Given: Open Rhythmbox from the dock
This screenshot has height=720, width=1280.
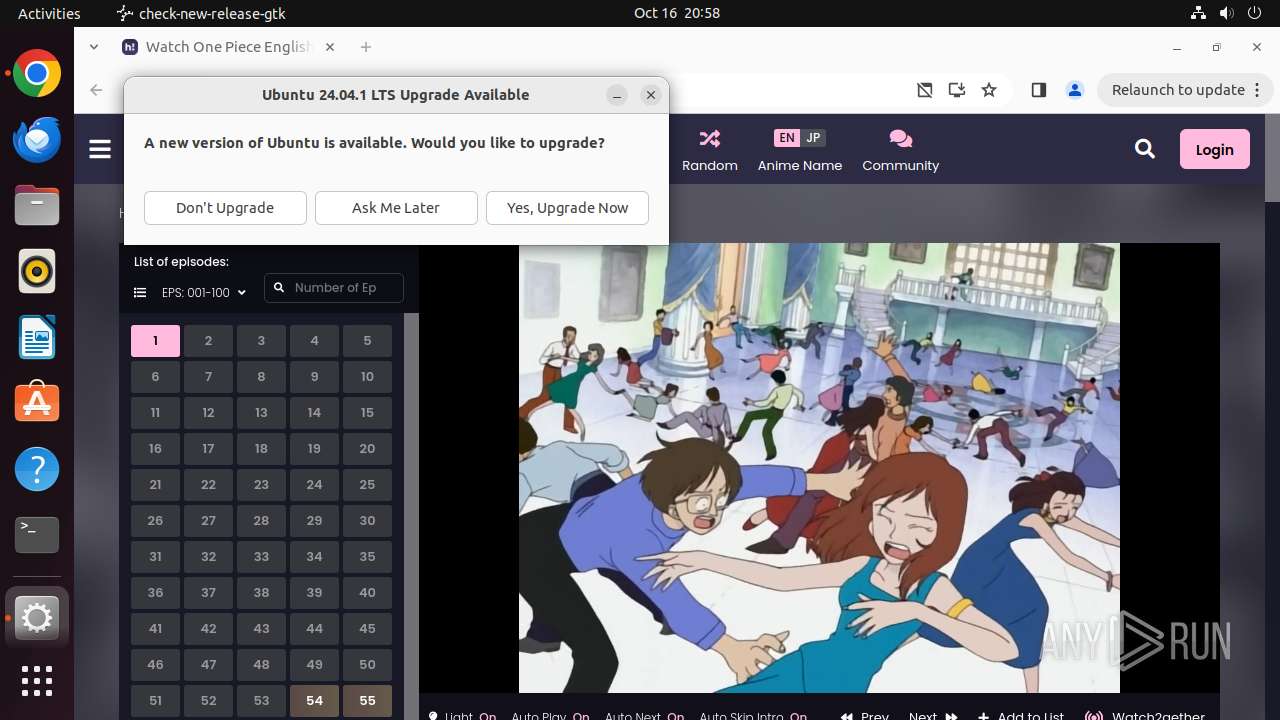Looking at the screenshot, I should point(37,272).
